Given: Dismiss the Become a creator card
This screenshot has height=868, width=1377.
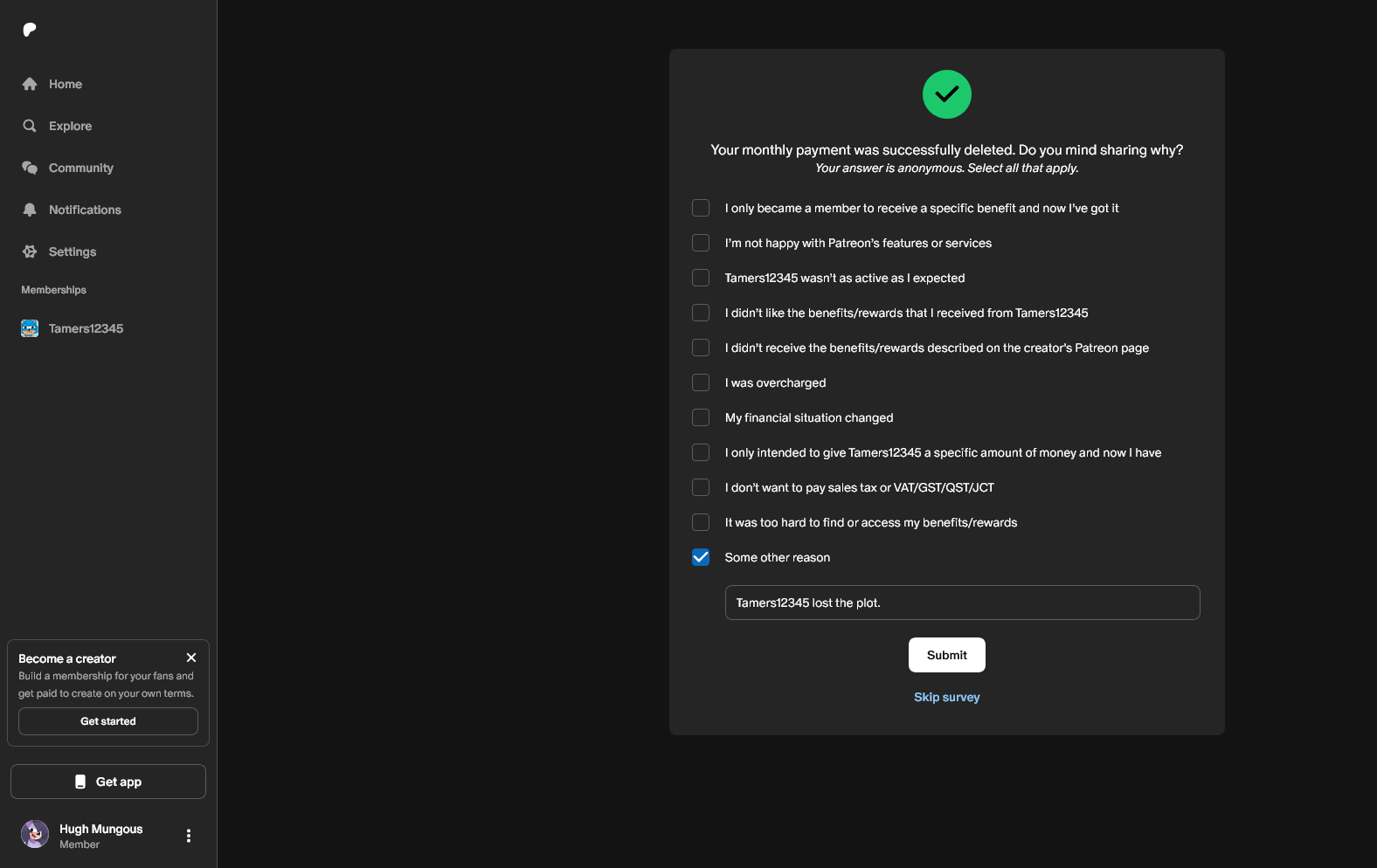Looking at the screenshot, I should coord(191,658).
